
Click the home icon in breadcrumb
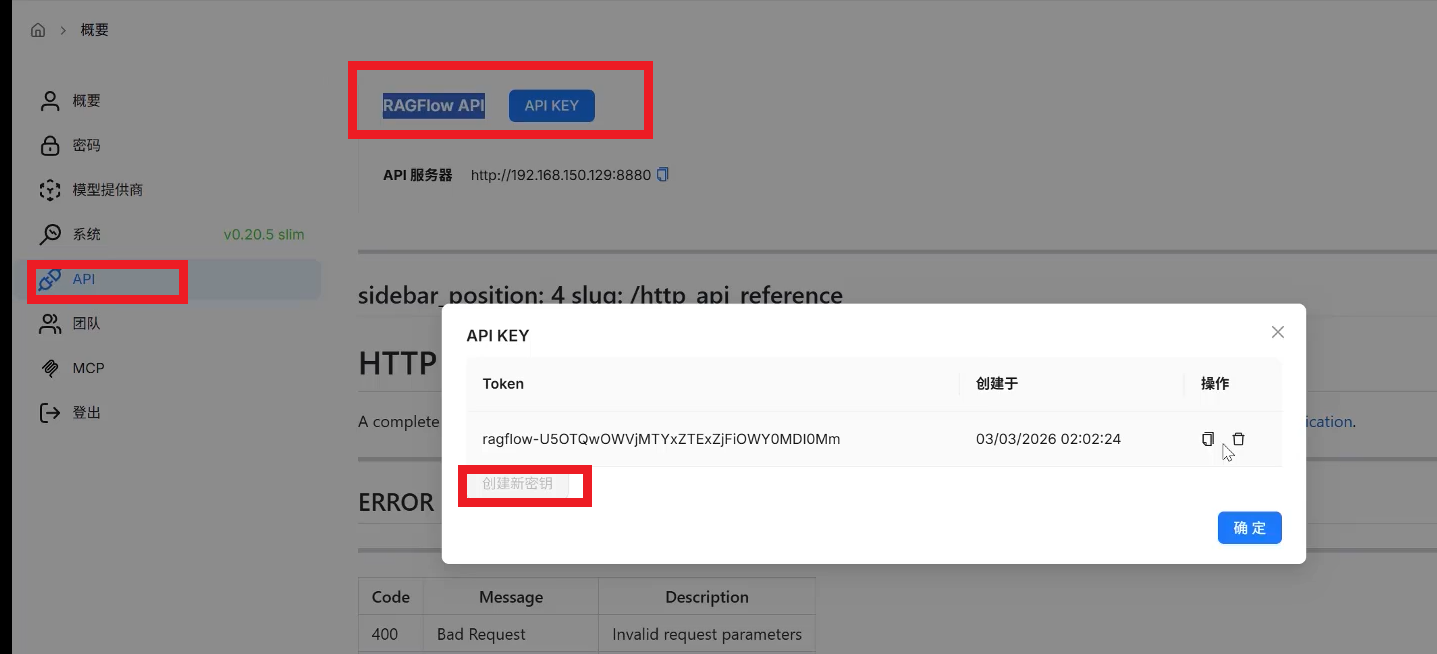[x=38, y=30]
